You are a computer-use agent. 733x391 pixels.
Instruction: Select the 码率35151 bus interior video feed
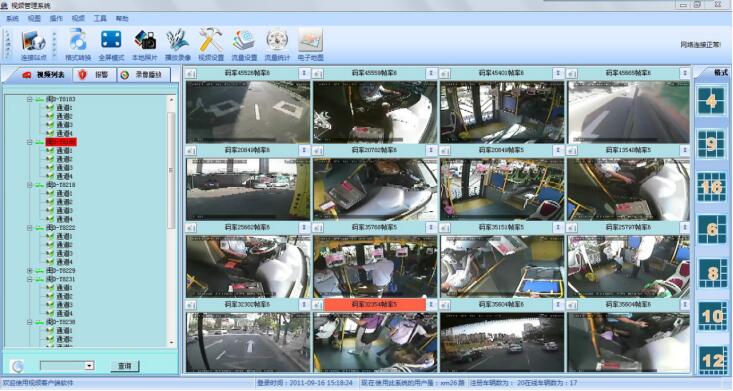coord(502,267)
